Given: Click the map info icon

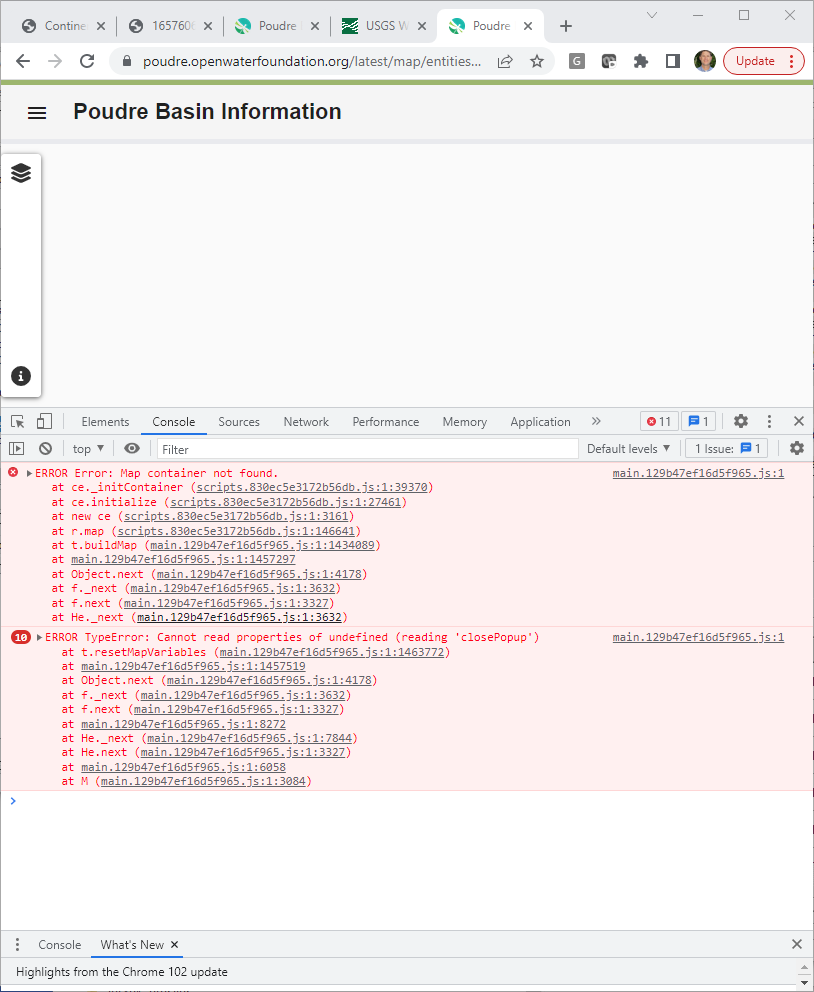Looking at the screenshot, I should point(21,376).
